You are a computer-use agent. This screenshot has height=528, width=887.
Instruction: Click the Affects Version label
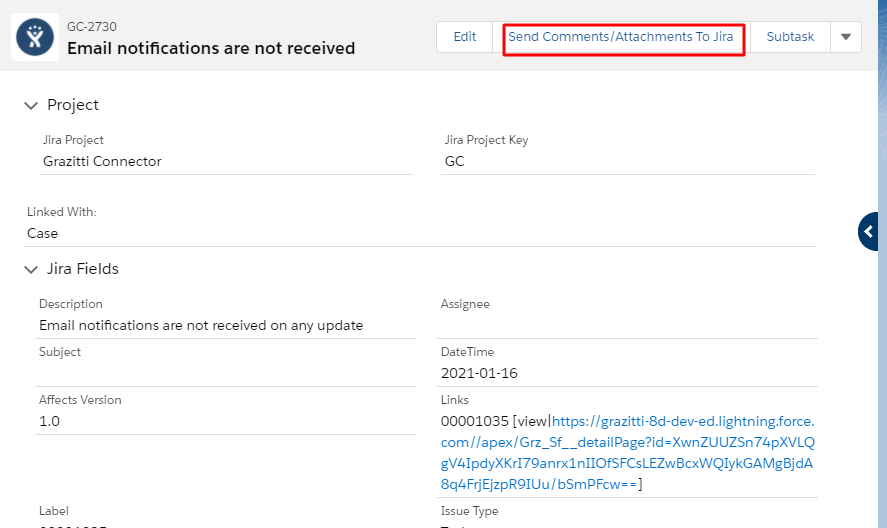pos(80,400)
